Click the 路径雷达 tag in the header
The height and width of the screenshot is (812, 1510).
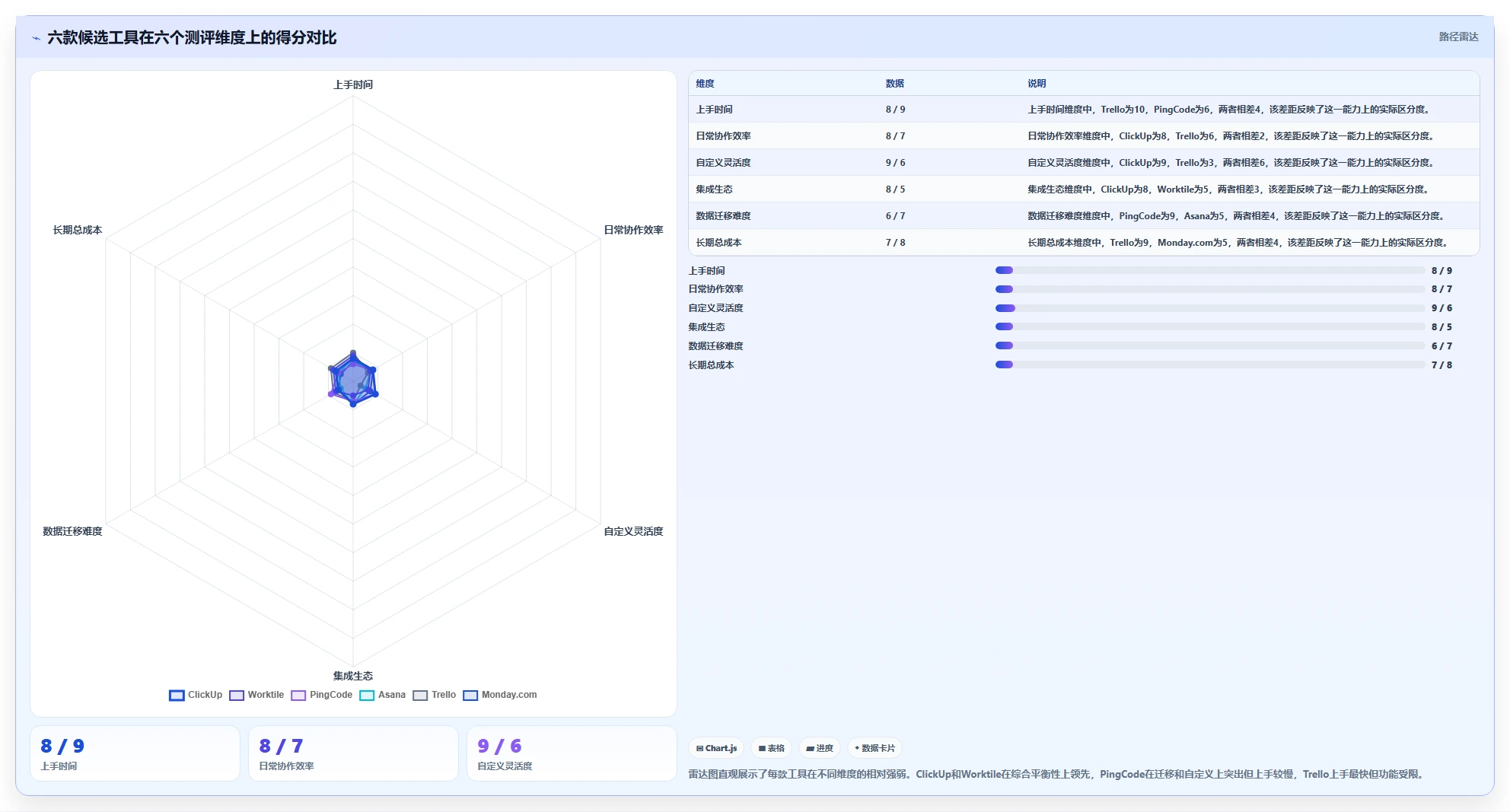(1458, 37)
